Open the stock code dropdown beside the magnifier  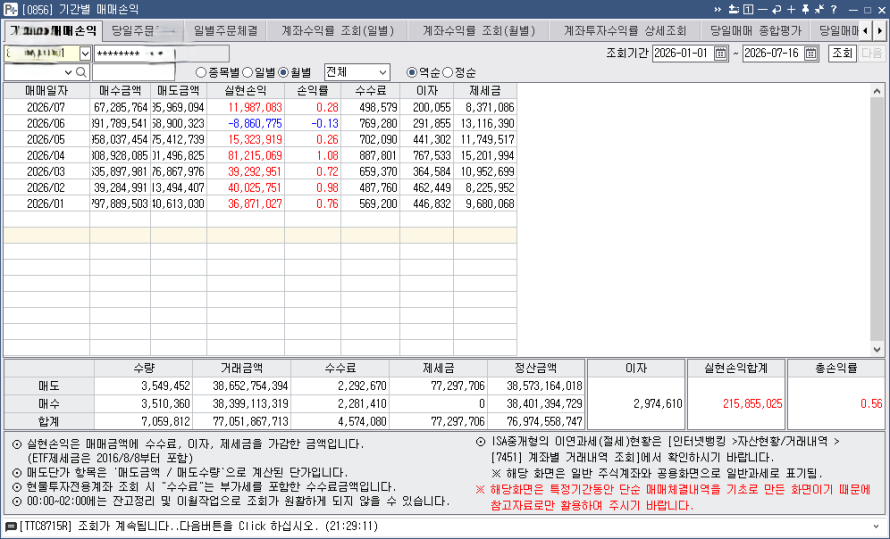tap(68, 72)
